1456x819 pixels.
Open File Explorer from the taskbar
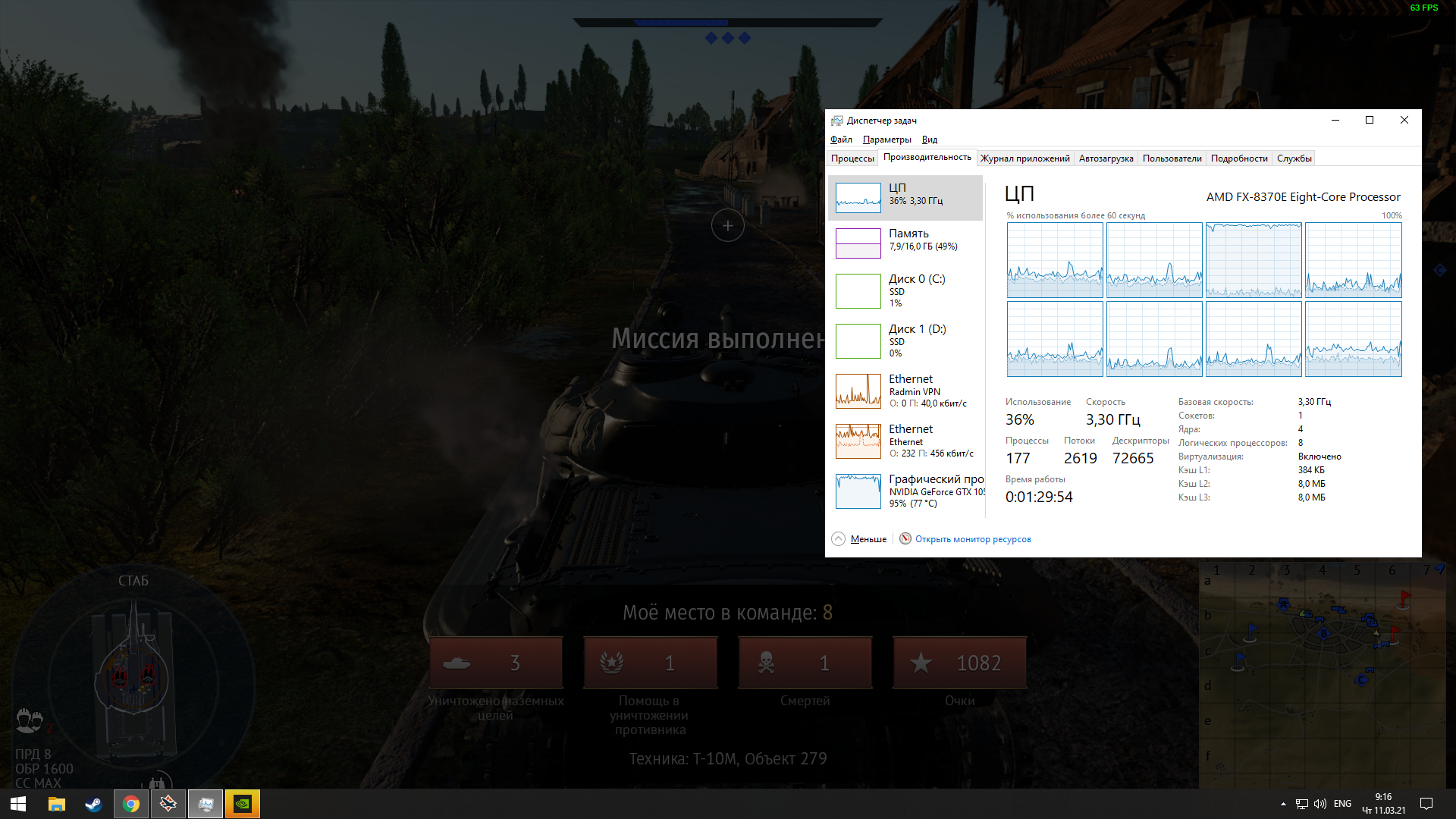coord(57,804)
